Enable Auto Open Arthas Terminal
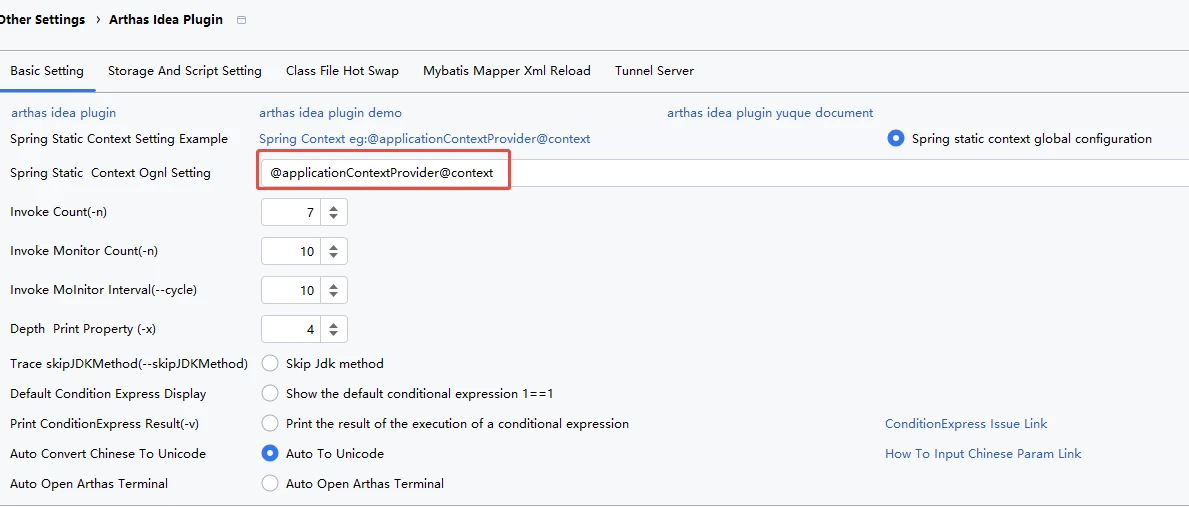This screenshot has height=507, width=1189. point(270,483)
